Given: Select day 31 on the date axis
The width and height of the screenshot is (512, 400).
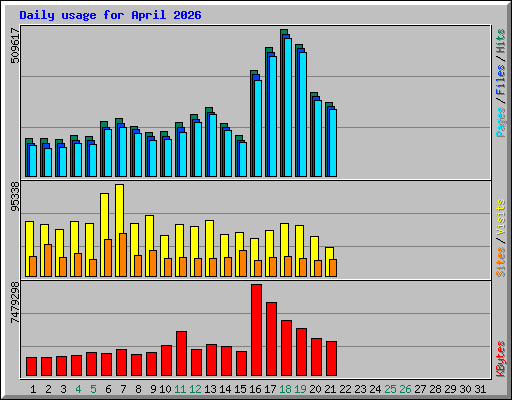Looking at the screenshot, I should coord(480,389).
